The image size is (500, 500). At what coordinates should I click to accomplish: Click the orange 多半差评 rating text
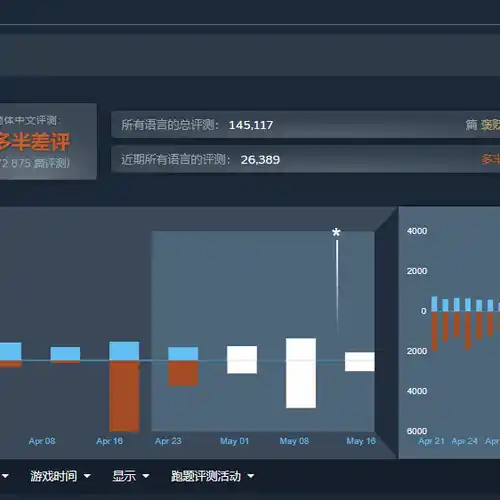coord(34,142)
